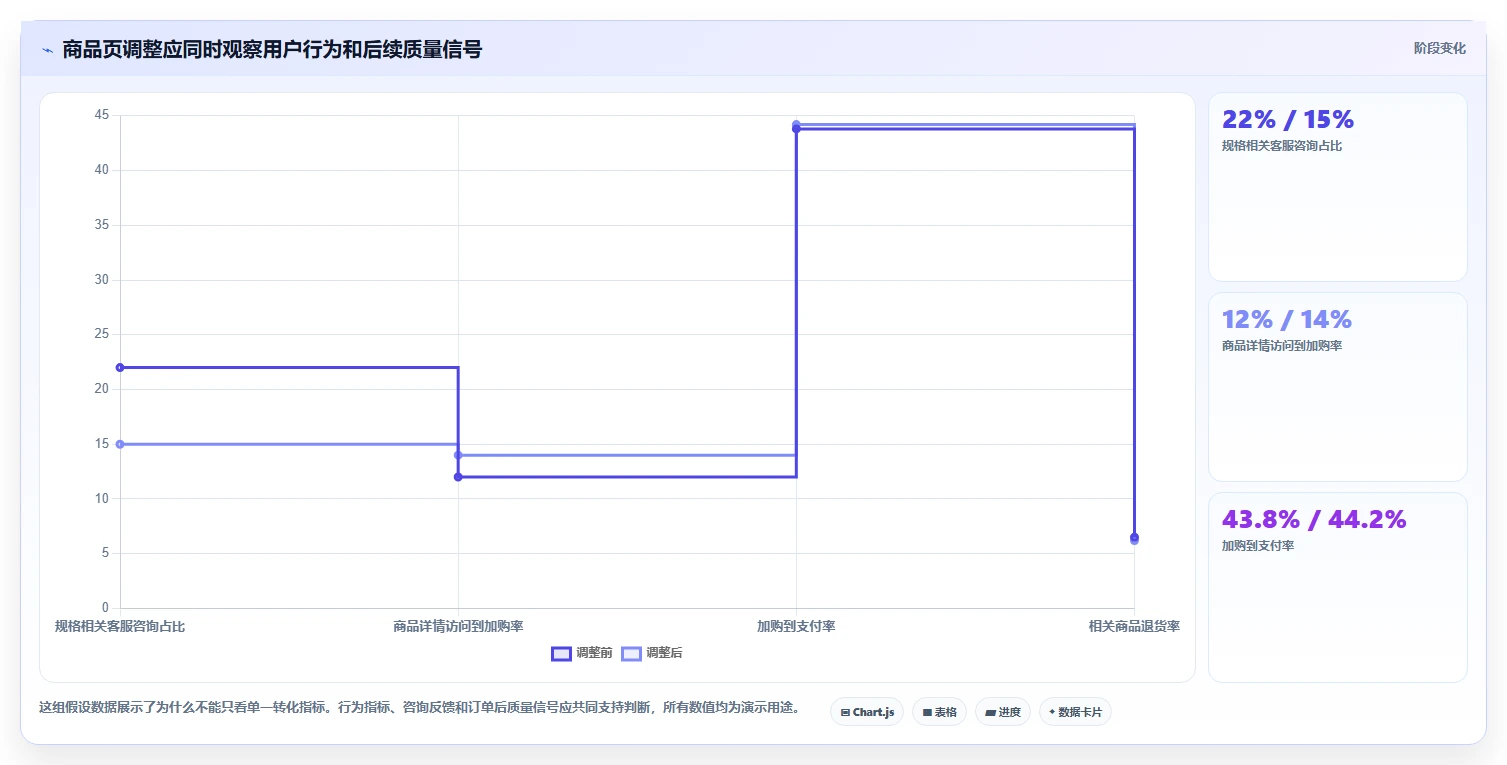Click the 商品详情访问到加购率 x-axis label
Image resolution: width=1507 pixels, height=765 pixels.
(x=458, y=627)
